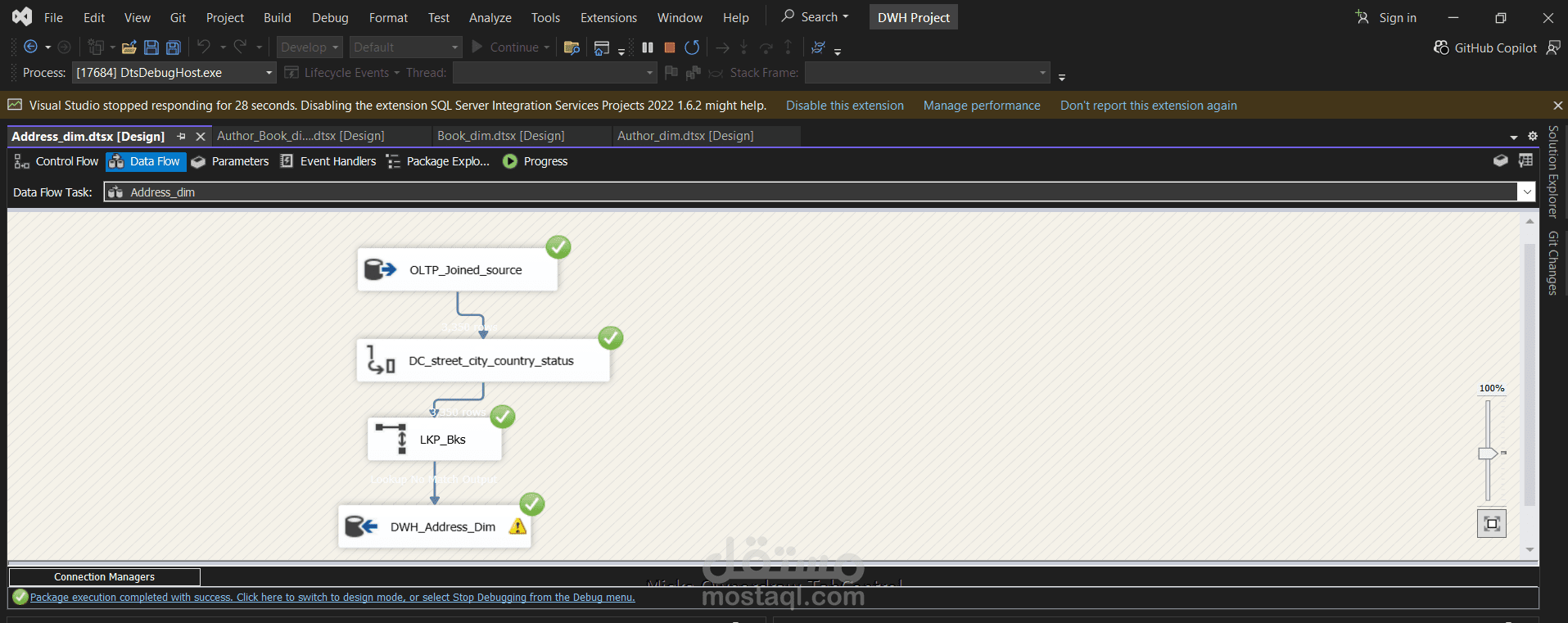
Task: Open GitHub Copilot from the top-right badge
Action: (1485, 47)
